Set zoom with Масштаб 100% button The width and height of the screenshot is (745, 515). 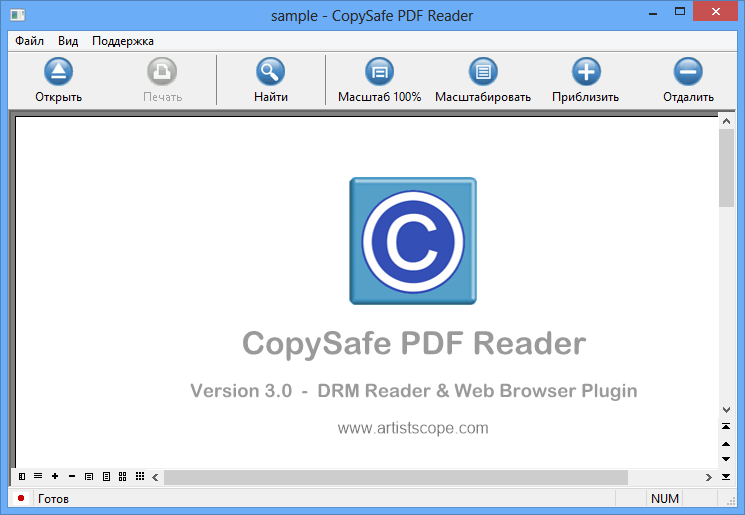(379, 80)
